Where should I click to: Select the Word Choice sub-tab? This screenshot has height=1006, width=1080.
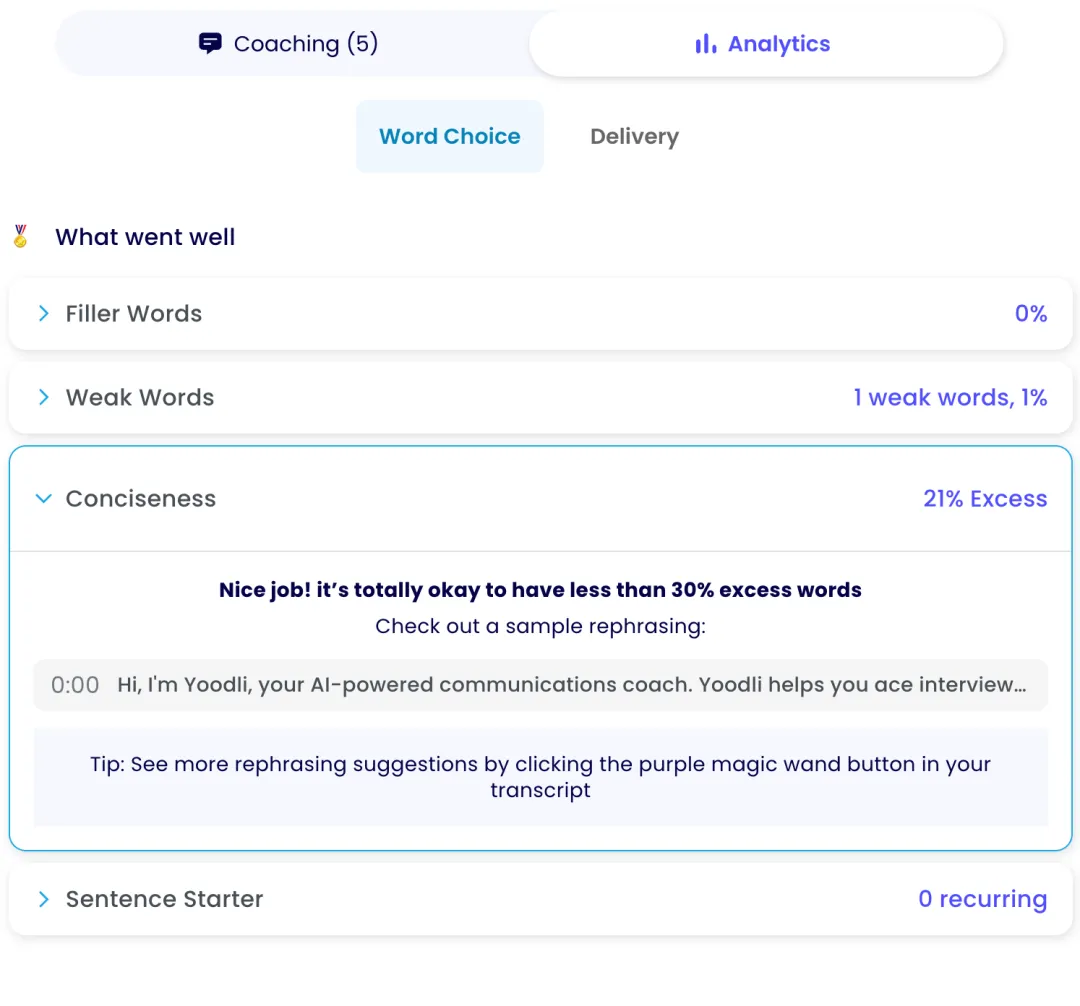[450, 136]
